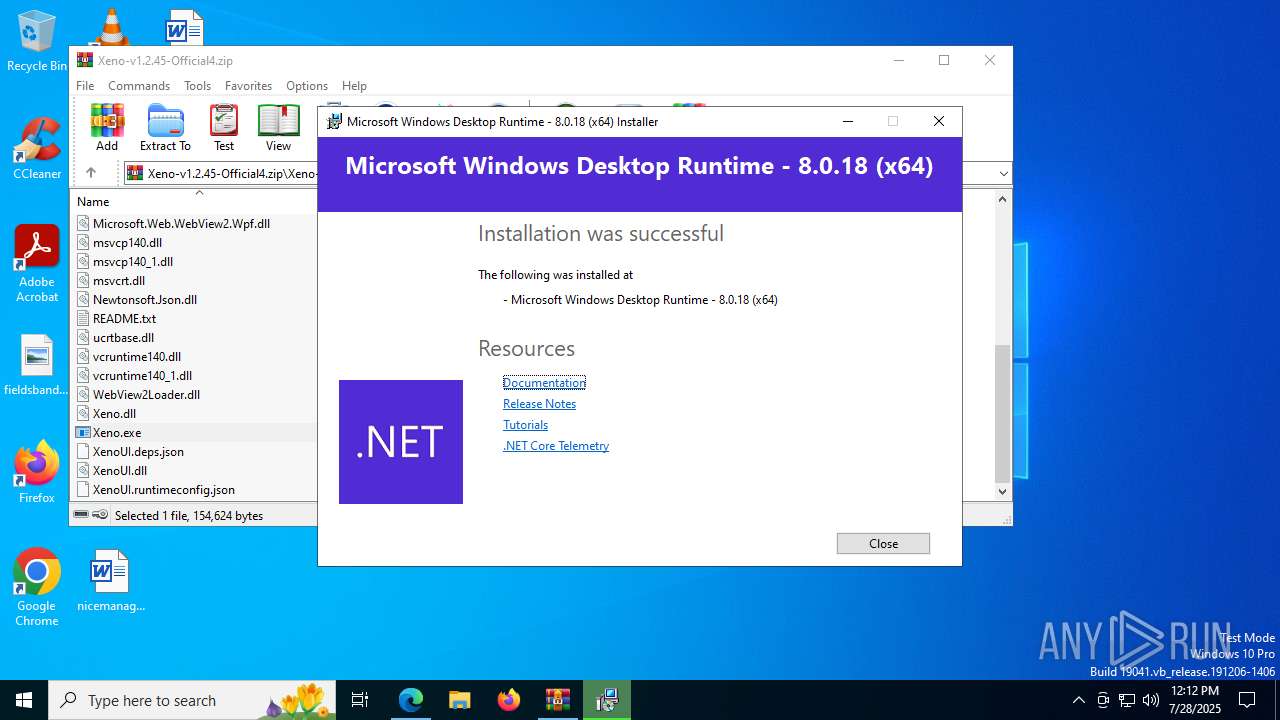Select Xeno.dll in the file list
The image size is (1280, 720).
pos(114,414)
